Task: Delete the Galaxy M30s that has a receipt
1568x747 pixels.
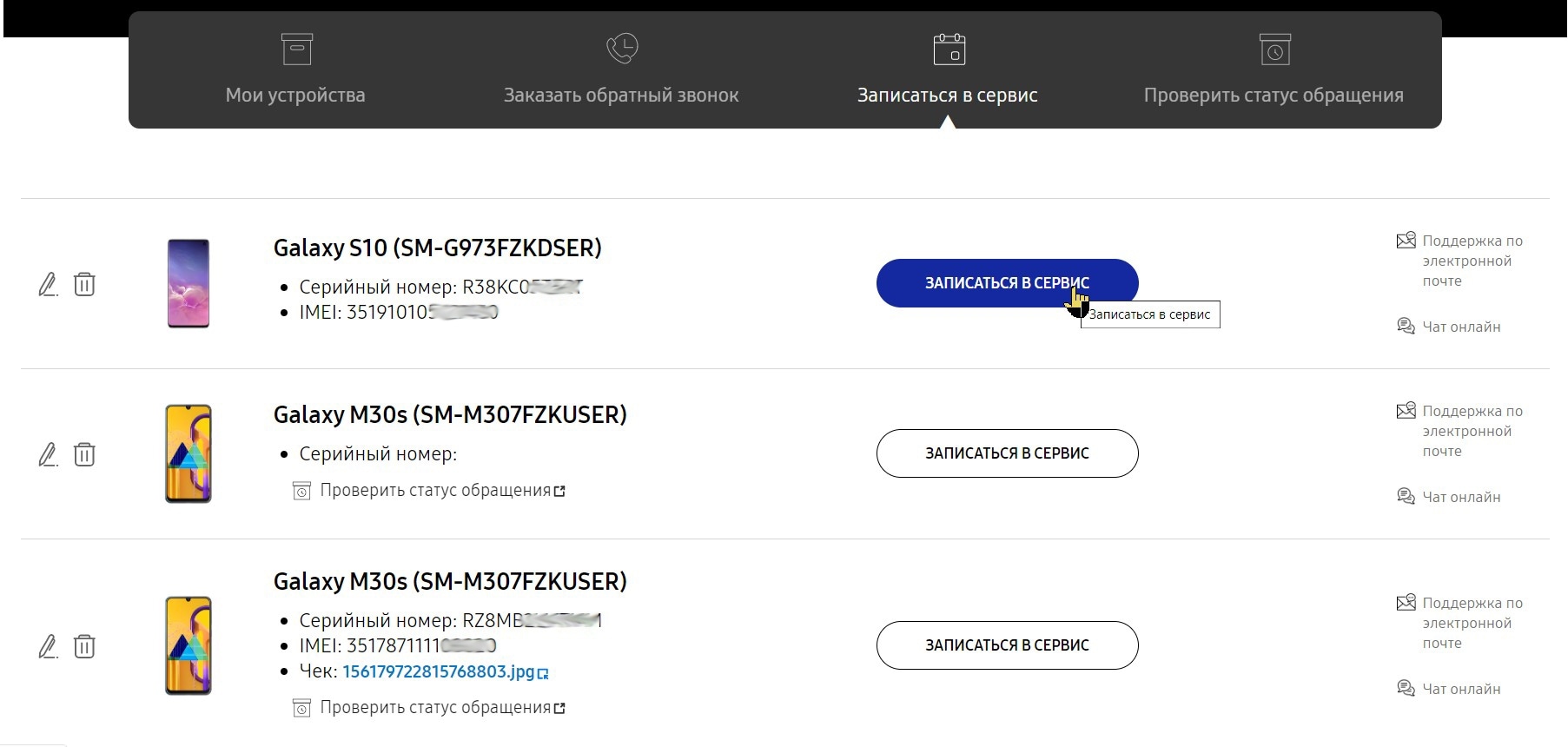Action: click(x=84, y=646)
